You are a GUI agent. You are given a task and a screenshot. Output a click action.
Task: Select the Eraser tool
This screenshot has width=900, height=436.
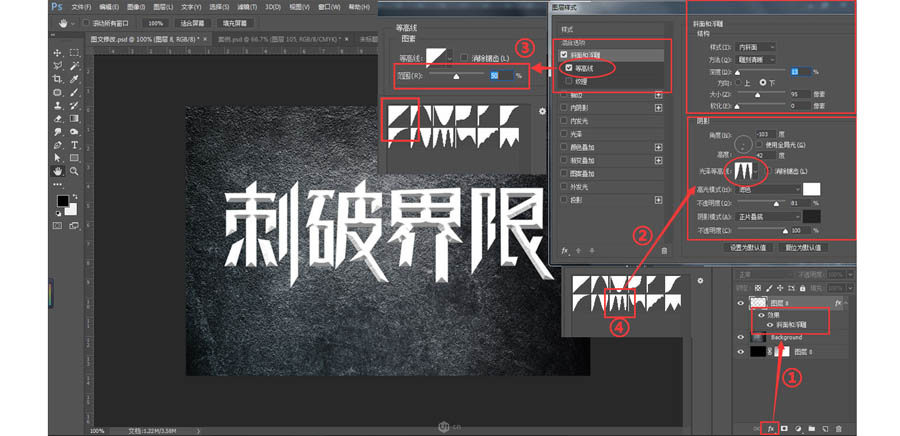[57, 119]
